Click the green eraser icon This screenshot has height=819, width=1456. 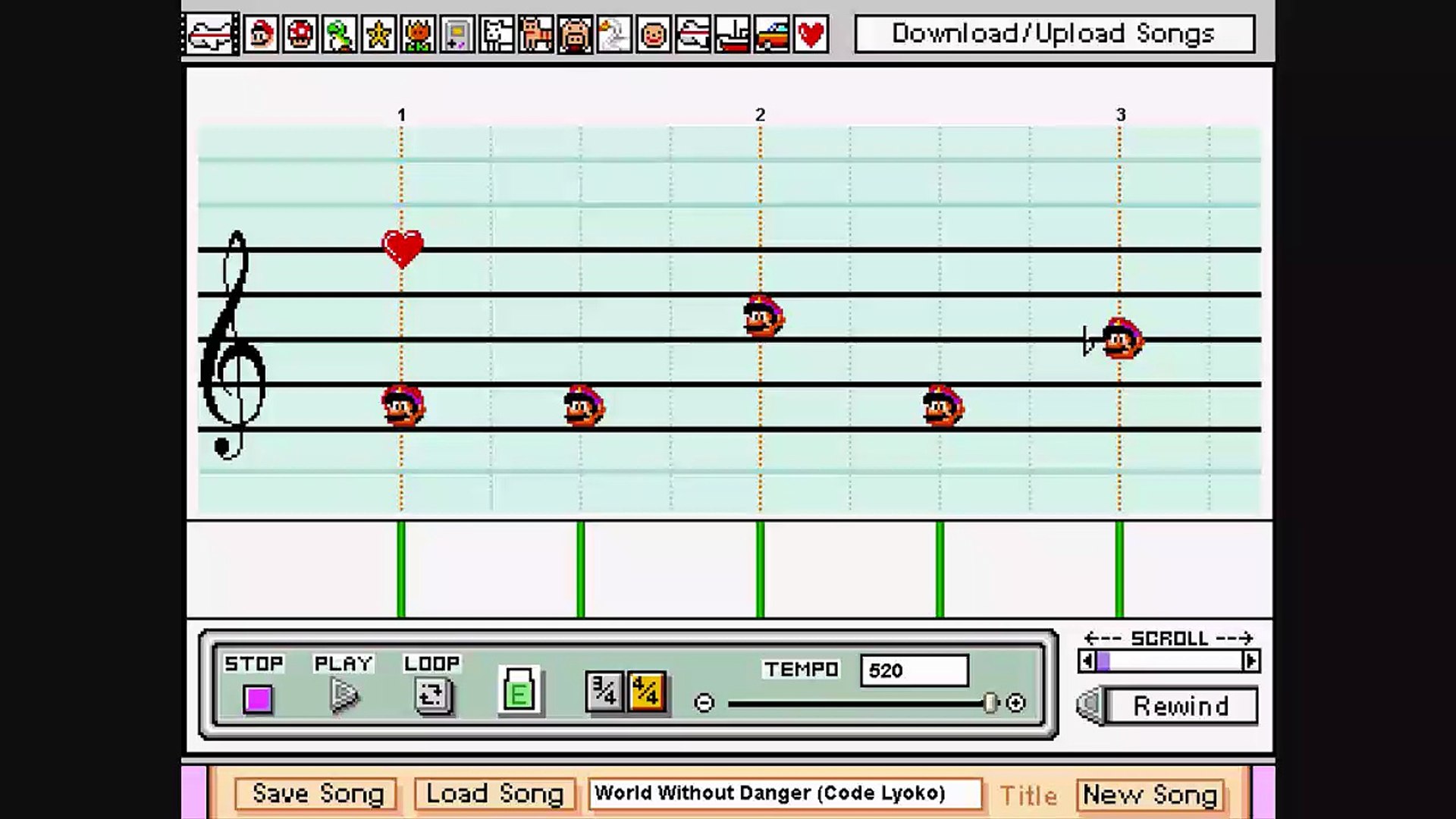(x=519, y=691)
